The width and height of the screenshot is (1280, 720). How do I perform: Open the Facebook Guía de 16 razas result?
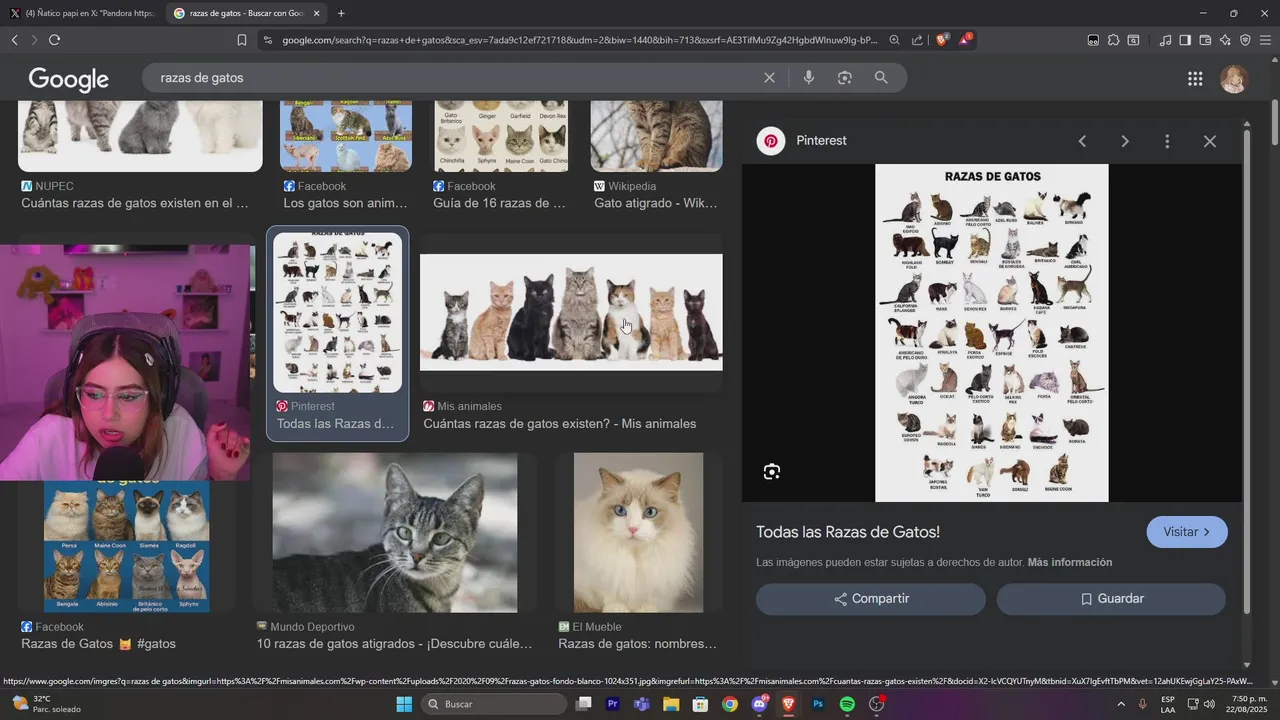coord(499,203)
